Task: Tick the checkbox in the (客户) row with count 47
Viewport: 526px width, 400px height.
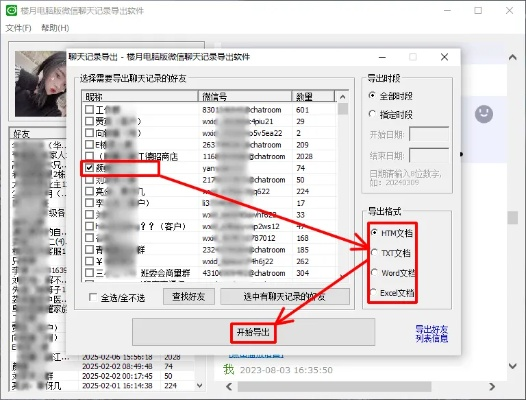Action: (x=89, y=226)
